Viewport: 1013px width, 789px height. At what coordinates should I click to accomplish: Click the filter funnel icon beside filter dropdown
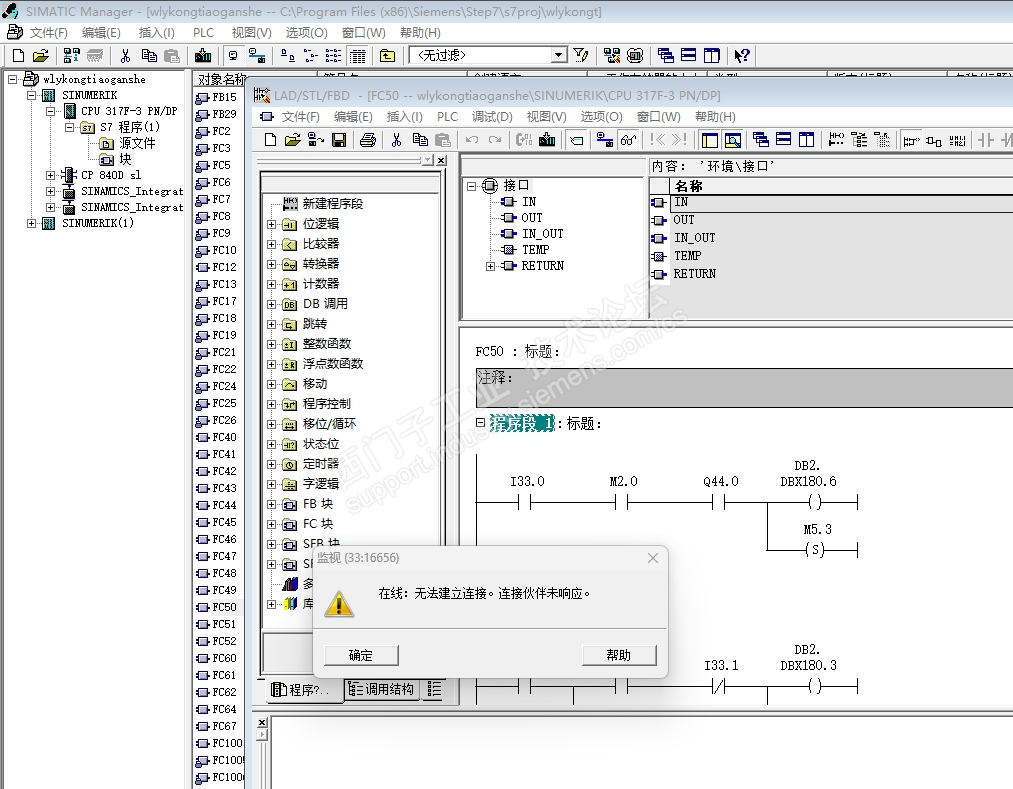coord(580,56)
